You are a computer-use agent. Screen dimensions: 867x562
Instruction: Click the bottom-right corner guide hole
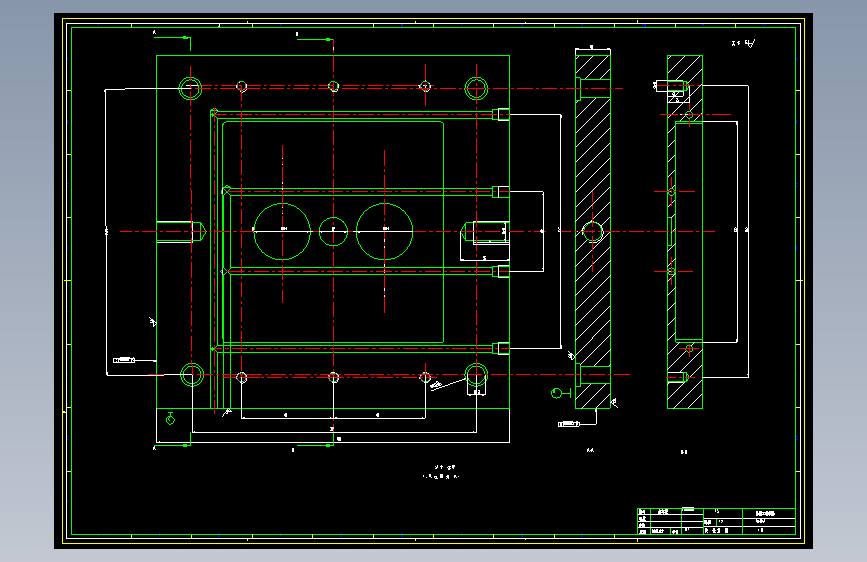point(476,374)
